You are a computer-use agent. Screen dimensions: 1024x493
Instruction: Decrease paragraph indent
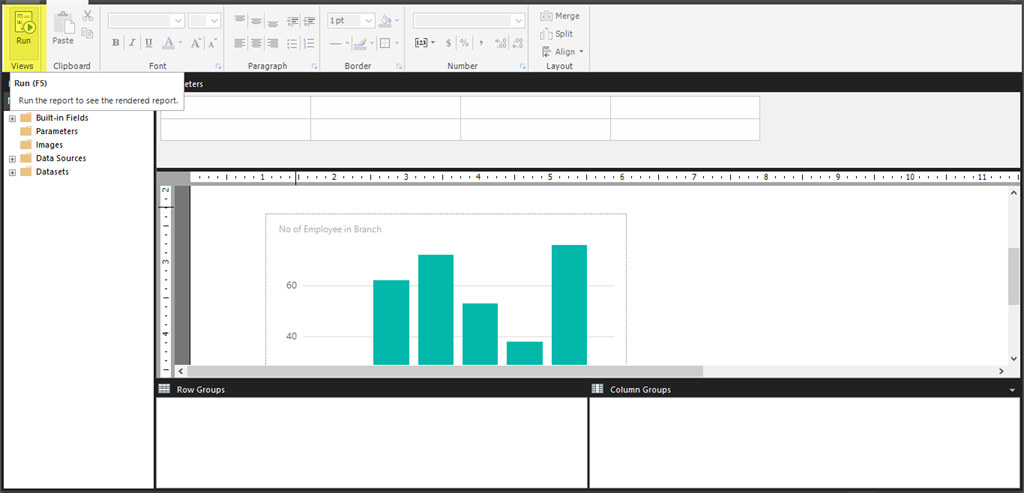pyautogui.click(x=293, y=21)
